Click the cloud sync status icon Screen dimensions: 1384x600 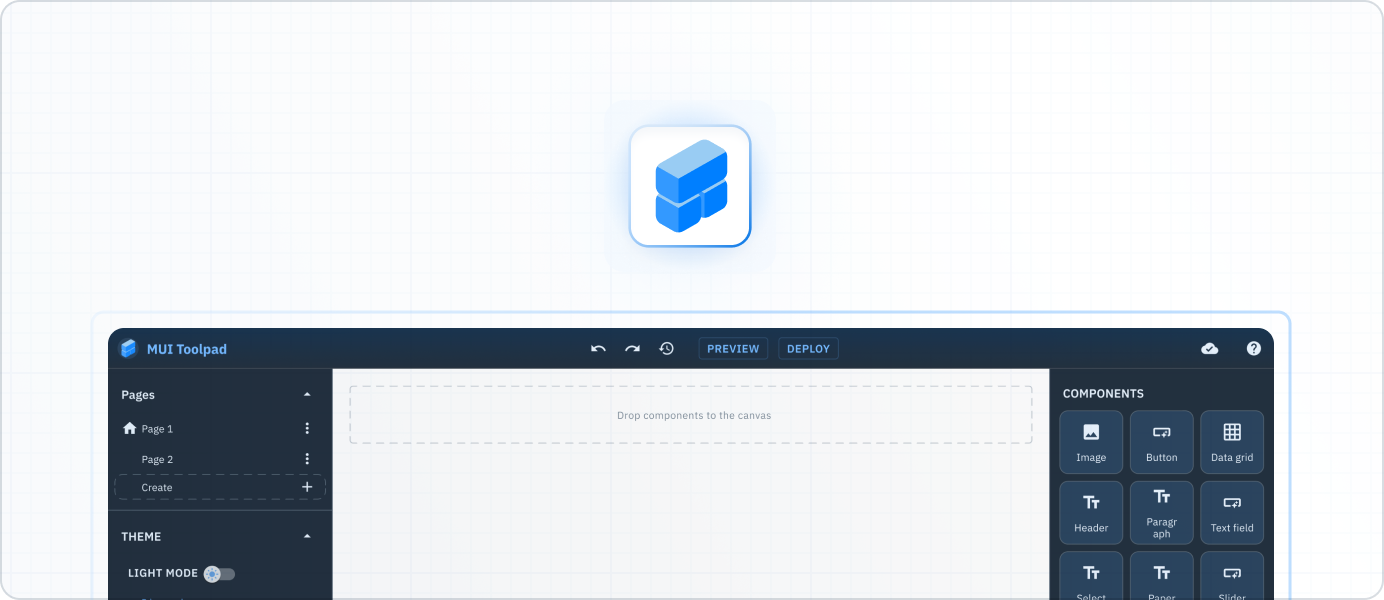pyautogui.click(x=1209, y=348)
